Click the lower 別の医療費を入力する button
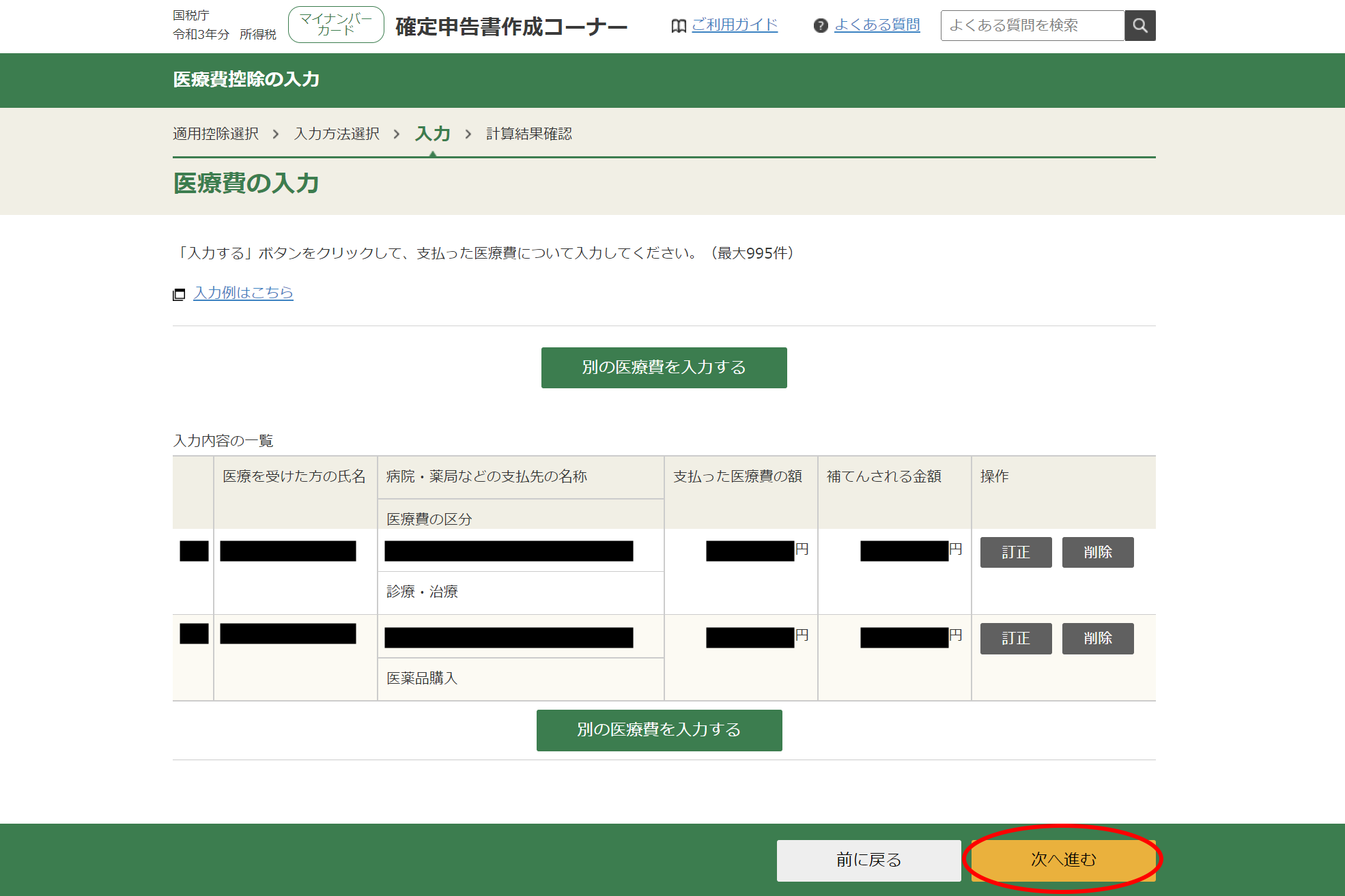This screenshot has height=896, width=1345. 659,730
